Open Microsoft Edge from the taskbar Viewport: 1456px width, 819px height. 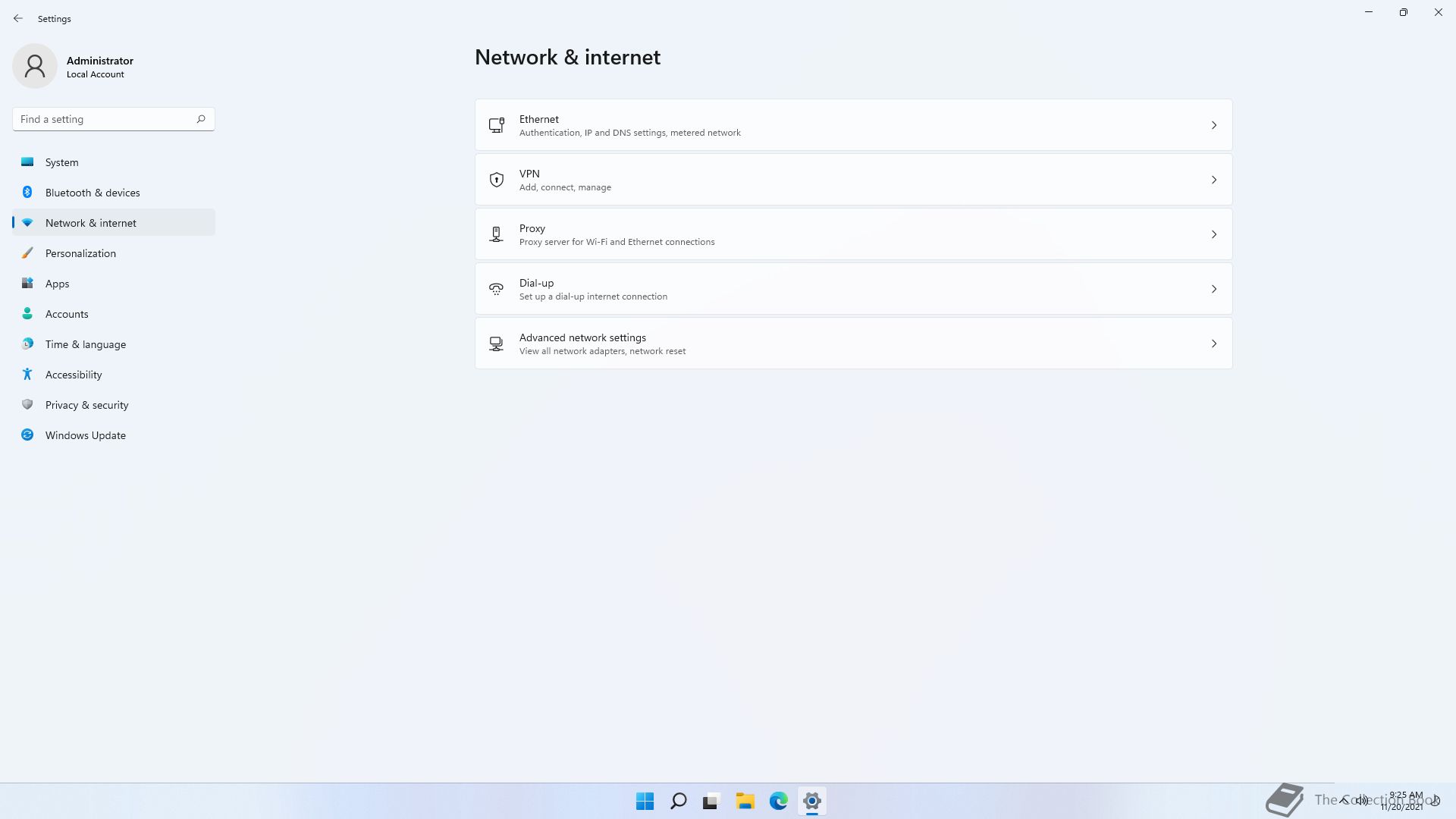point(778,801)
